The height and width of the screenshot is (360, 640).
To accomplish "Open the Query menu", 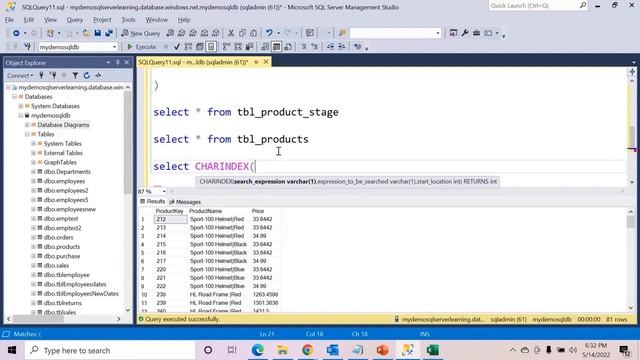I will click(x=75, y=20).
